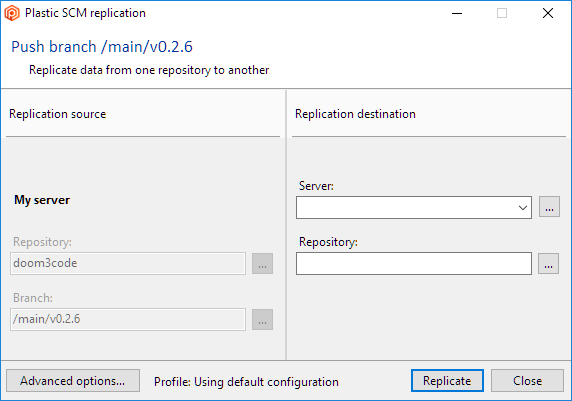Screen dimensions: 572x401
Task: Click the destination Repository input field
Action: pyautogui.click(x=414, y=263)
